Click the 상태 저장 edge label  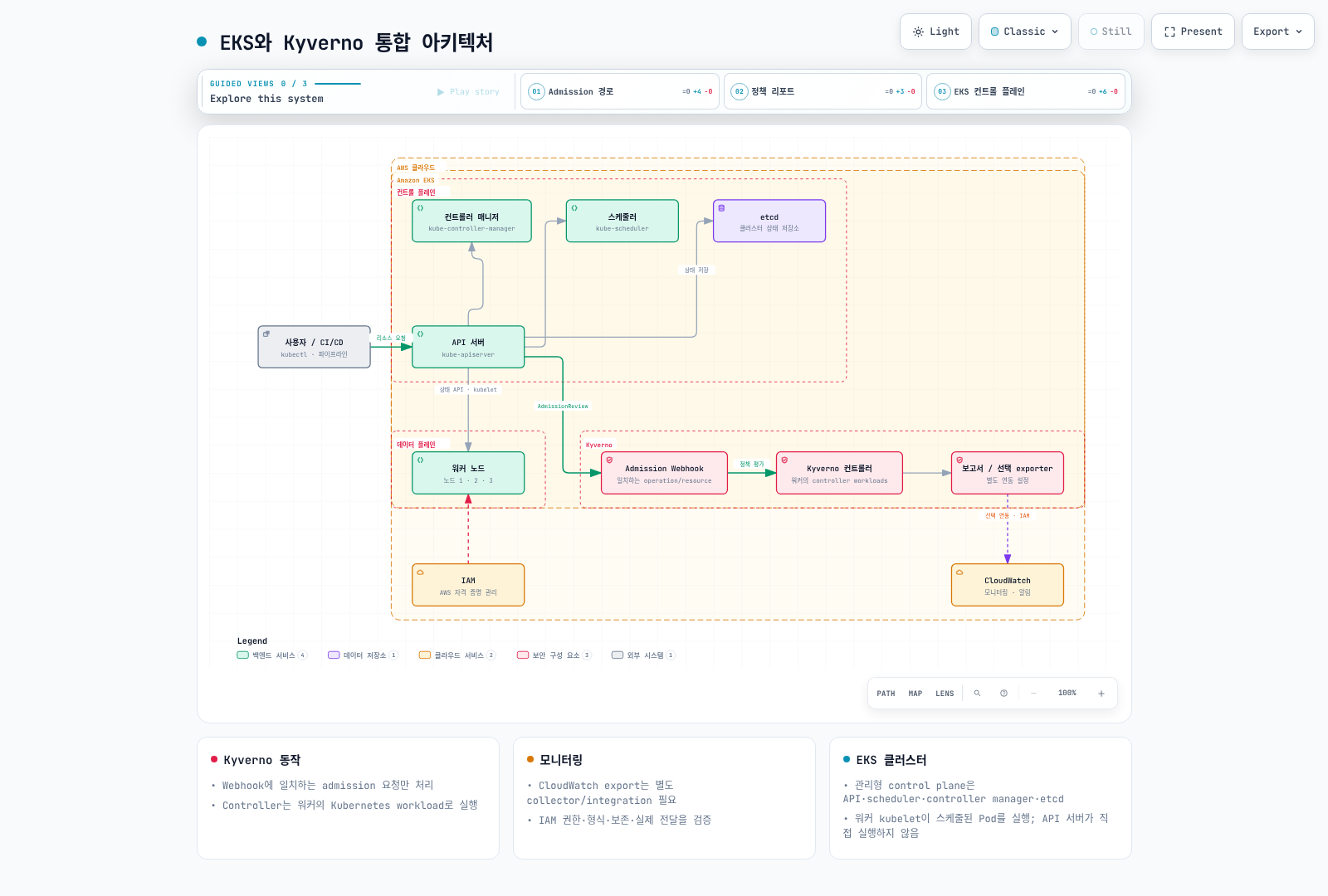(696, 270)
